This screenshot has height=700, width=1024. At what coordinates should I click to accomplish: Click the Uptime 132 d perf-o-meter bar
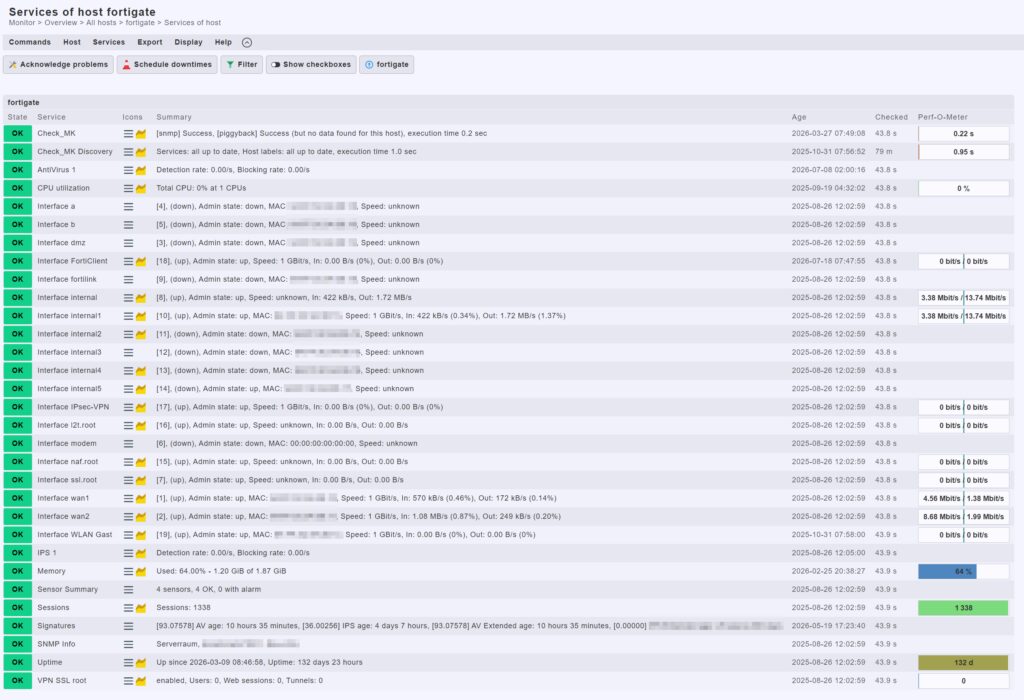tap(963, 663)
